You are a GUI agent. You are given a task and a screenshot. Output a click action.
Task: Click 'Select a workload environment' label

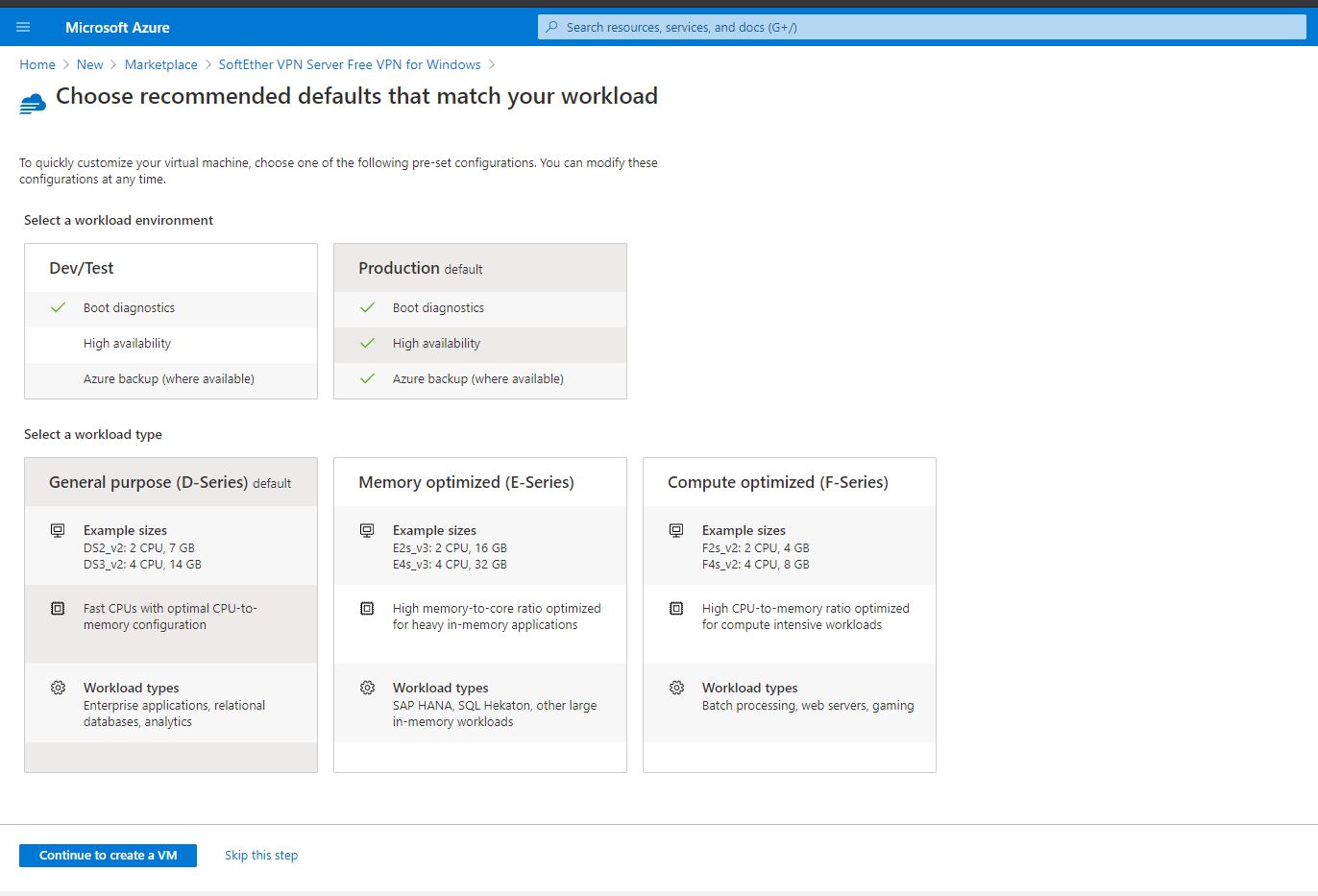(x=119, y=220)
